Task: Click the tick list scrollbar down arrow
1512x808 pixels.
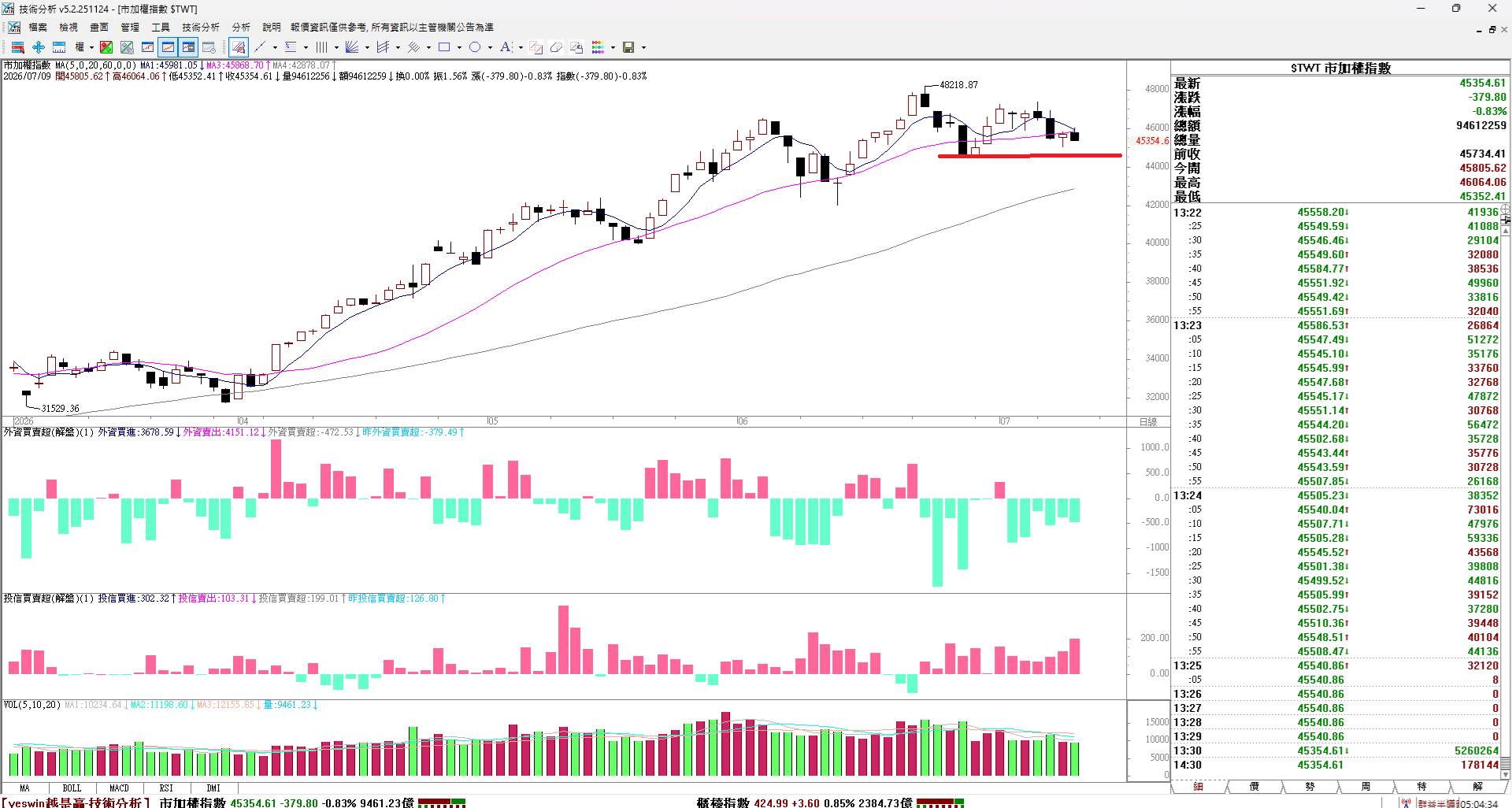Action: point(1506,776)
